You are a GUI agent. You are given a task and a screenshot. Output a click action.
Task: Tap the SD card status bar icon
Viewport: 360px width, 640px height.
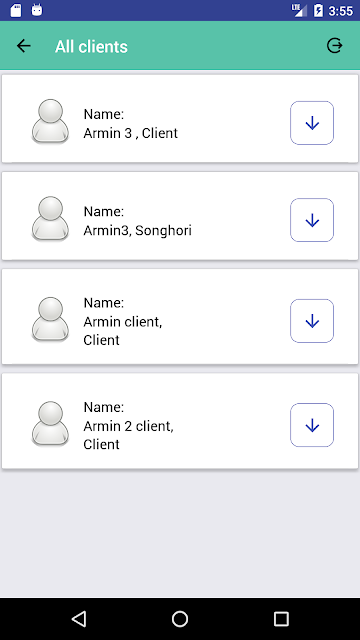click(16, 11)
